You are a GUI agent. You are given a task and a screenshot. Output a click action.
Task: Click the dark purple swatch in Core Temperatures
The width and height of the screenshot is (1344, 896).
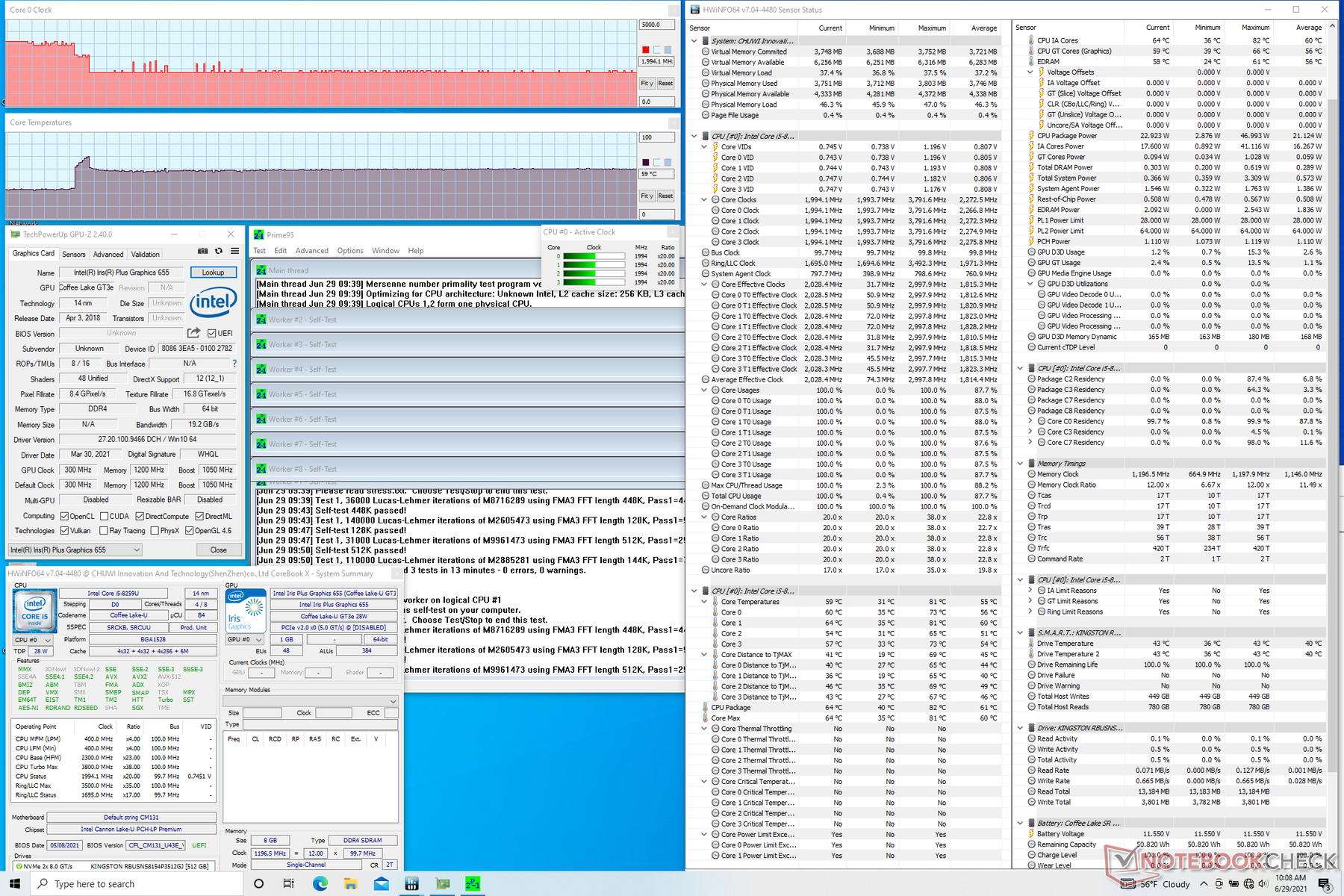tap(646, 162)
